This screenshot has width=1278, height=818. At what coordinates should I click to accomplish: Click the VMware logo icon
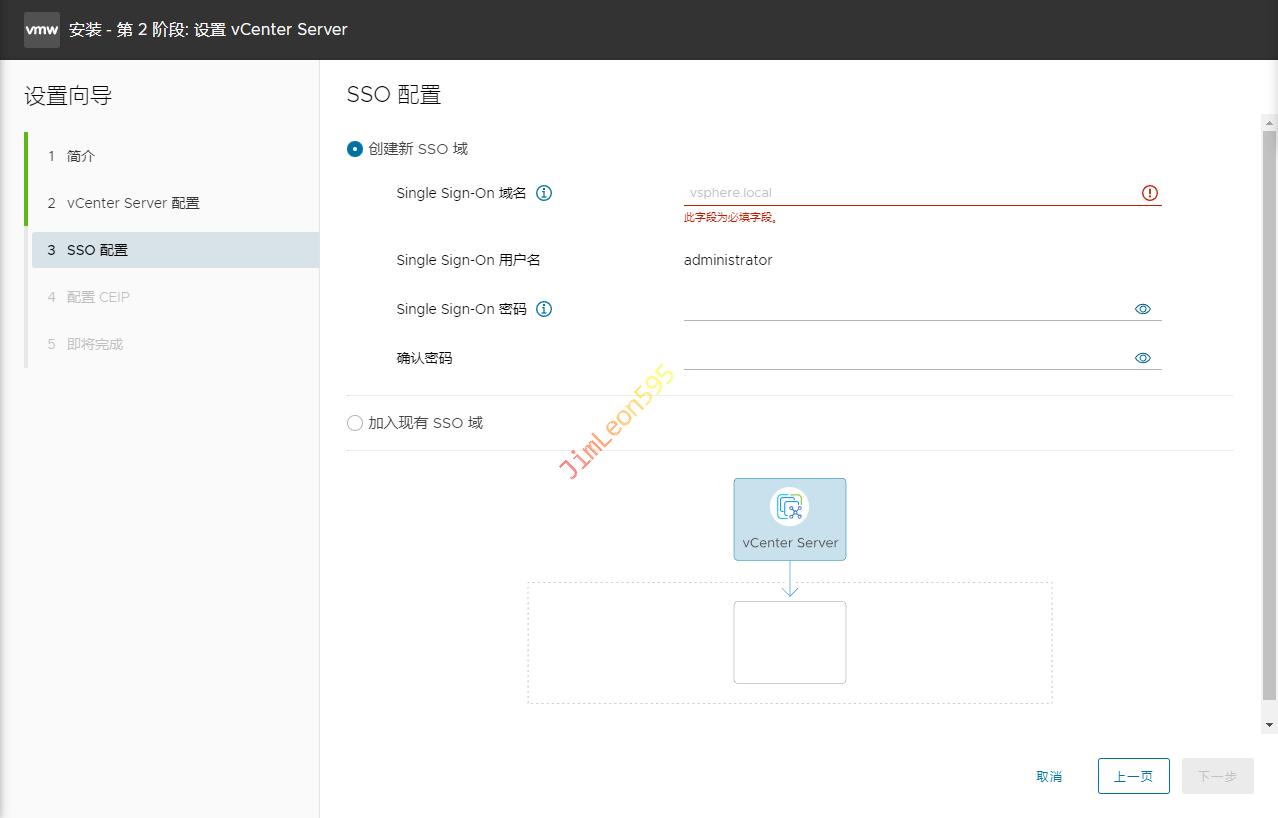coord(41,30)
